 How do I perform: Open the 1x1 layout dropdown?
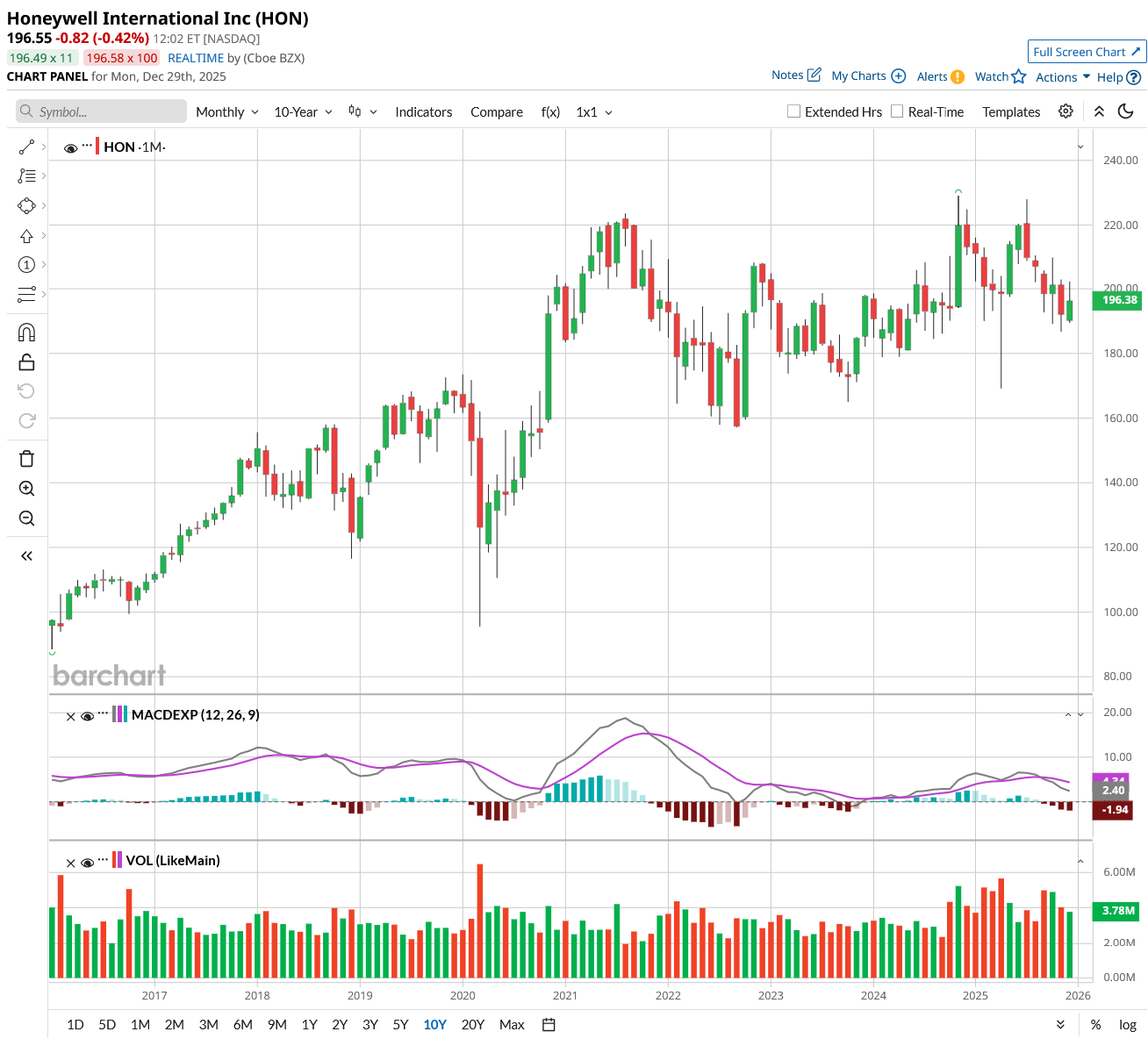click(x=594, y=112)
